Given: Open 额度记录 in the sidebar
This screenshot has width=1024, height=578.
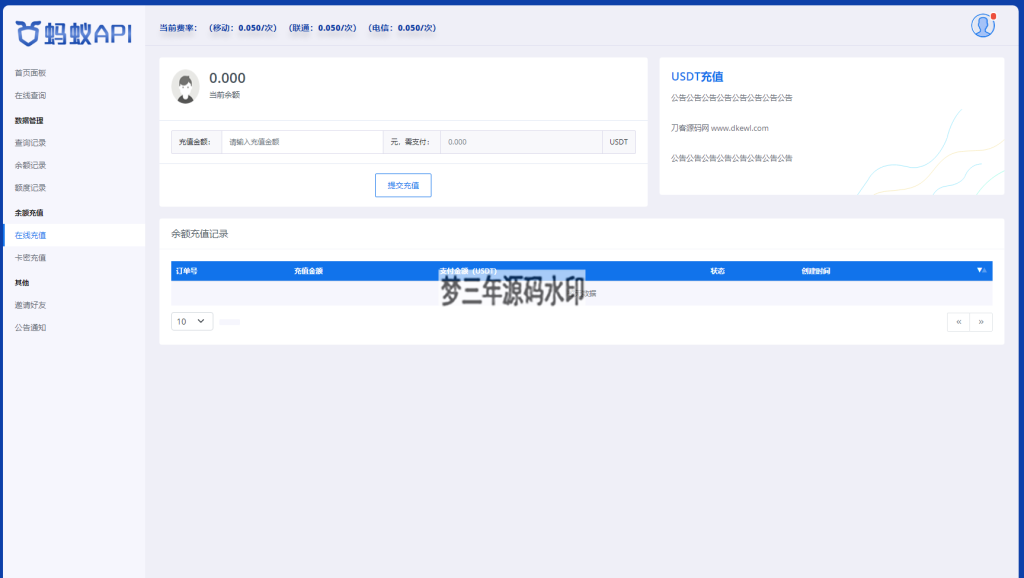Looking at the screenshot, I should [x=30, y=187].
